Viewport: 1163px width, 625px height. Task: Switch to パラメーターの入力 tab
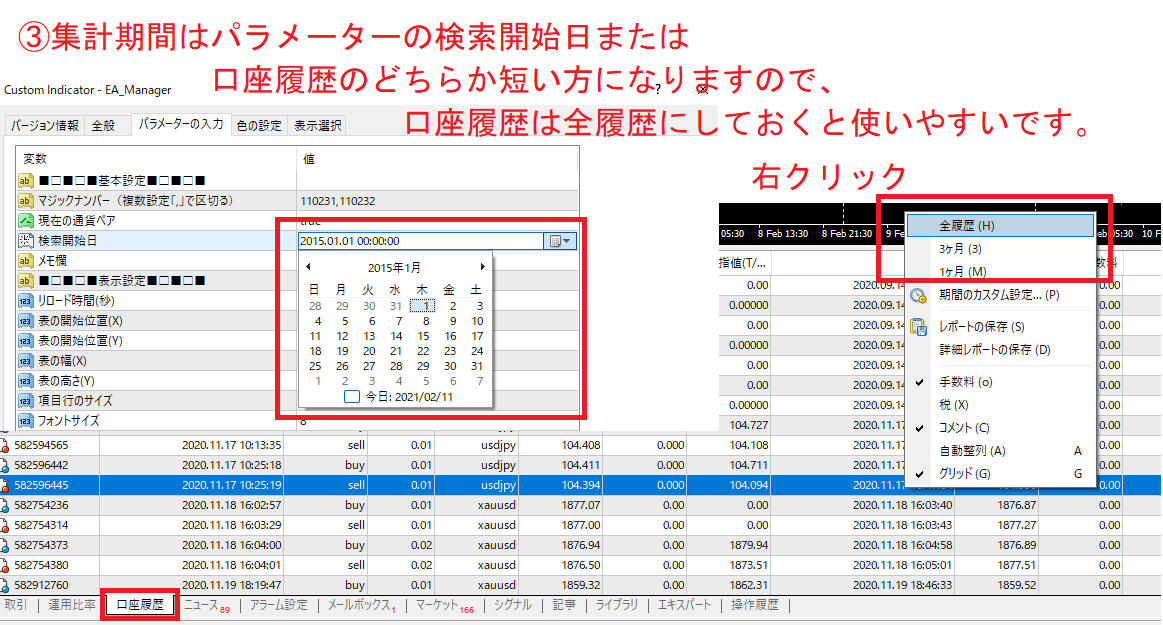pos(181,125)
